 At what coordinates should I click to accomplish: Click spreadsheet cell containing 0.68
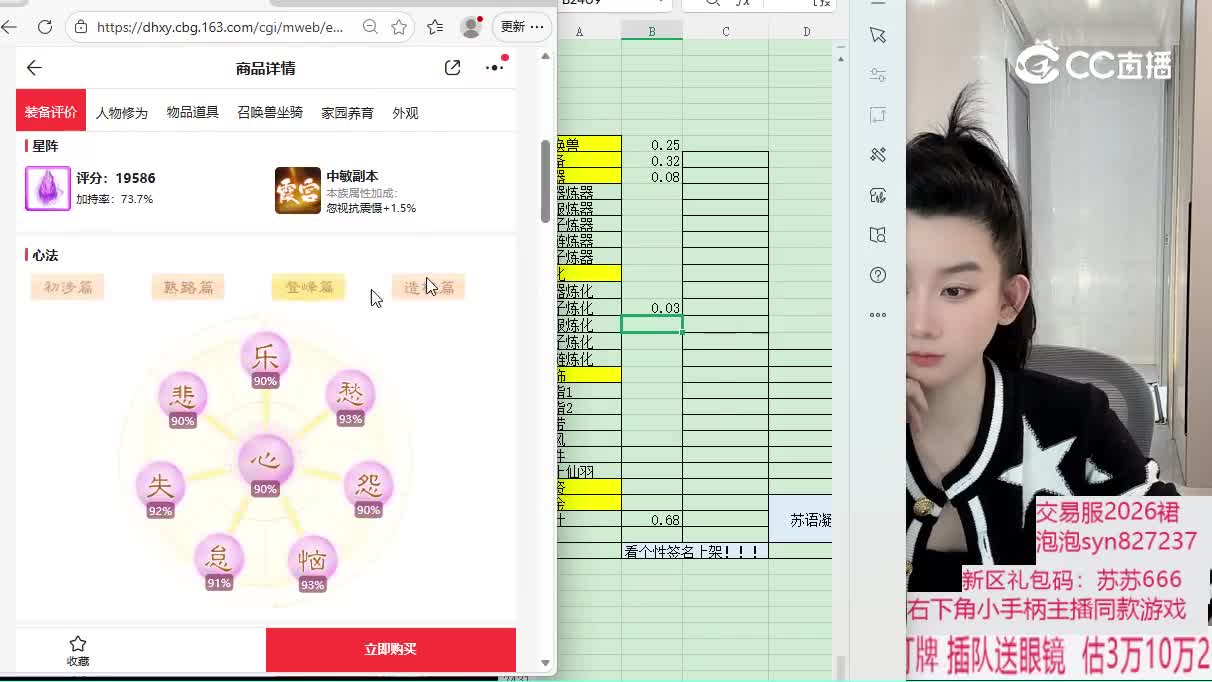[x=652, y=520]
